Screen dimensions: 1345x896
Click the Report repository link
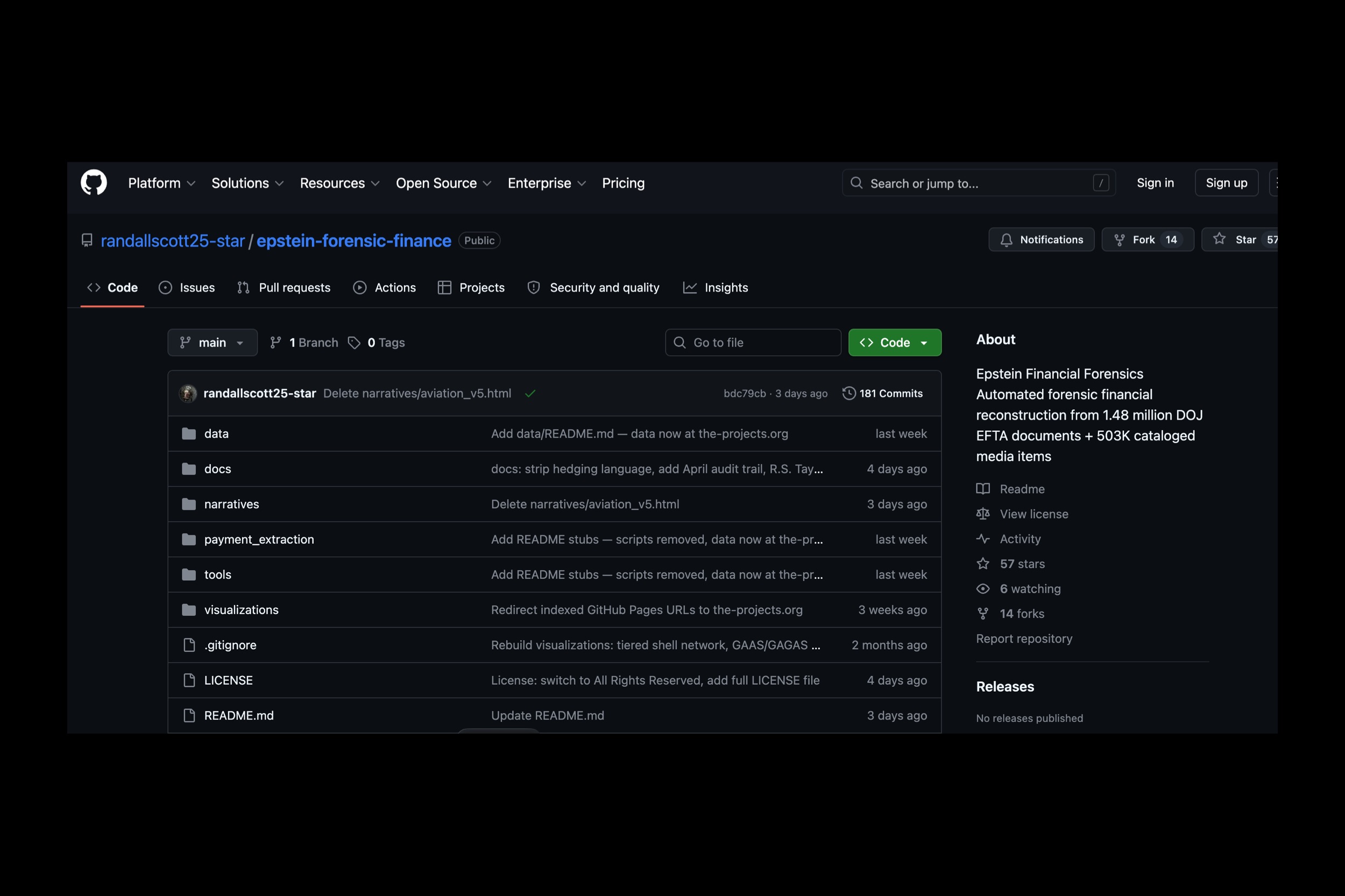click(x=1024, y=638)
